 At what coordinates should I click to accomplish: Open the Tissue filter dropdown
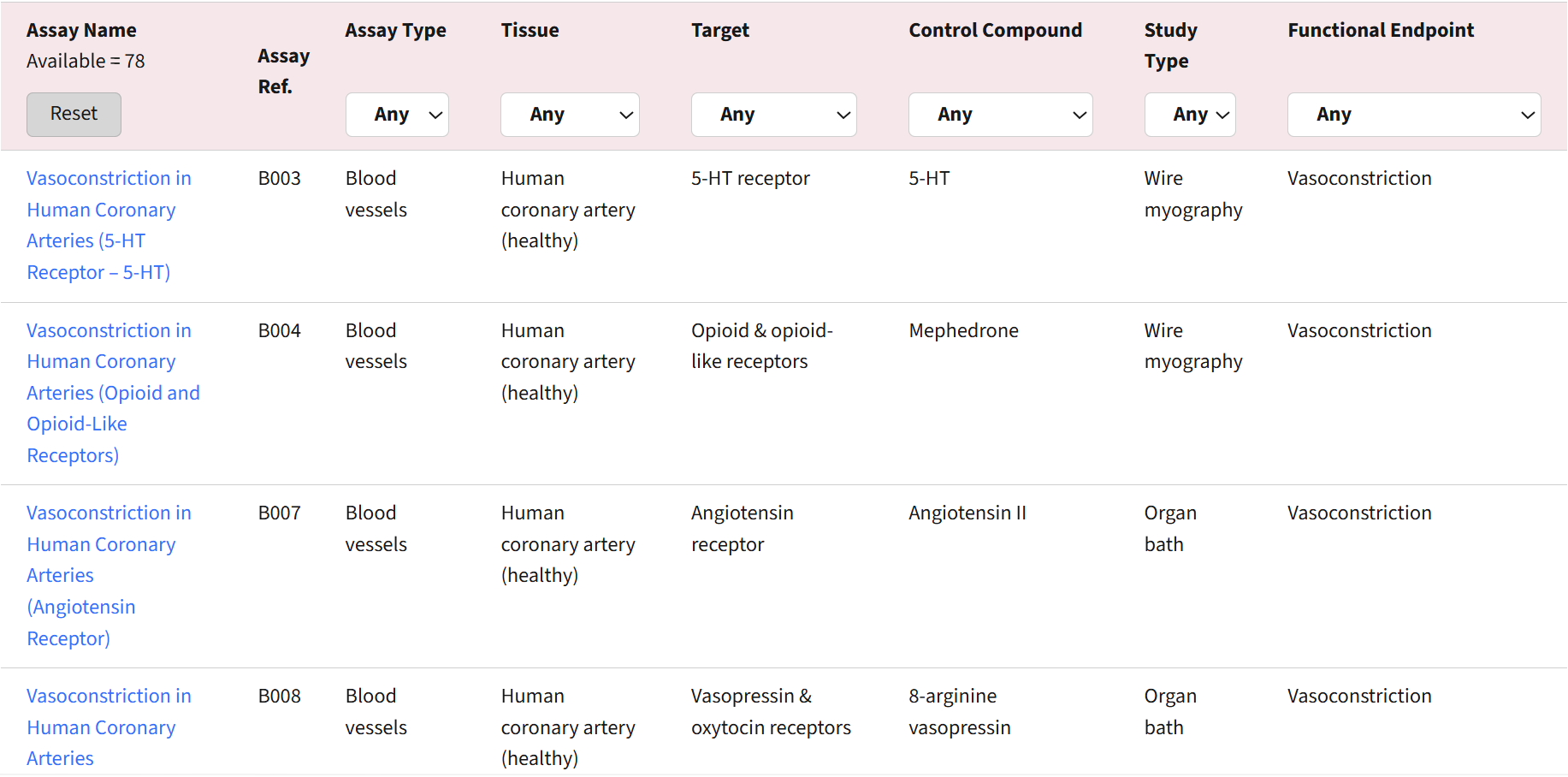coord(570,115)
